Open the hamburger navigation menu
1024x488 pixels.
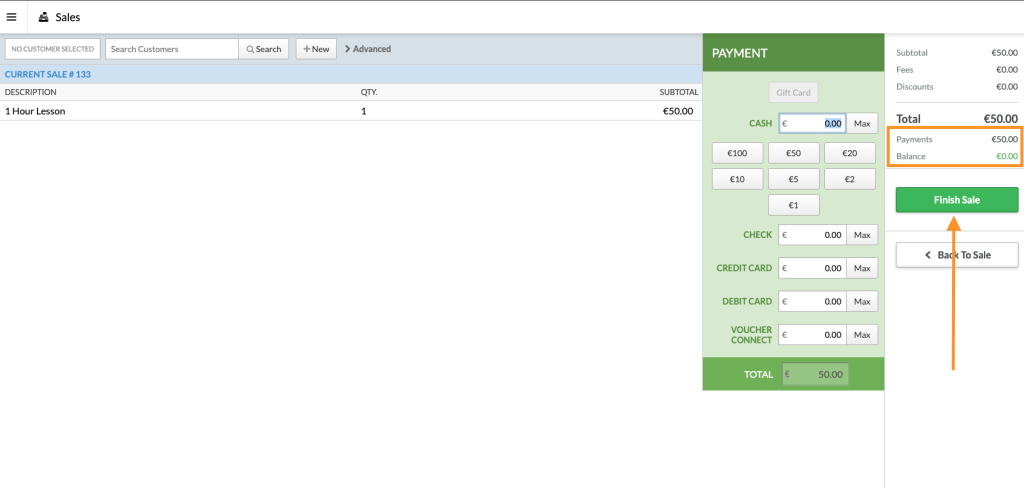(x=12, y=17)
